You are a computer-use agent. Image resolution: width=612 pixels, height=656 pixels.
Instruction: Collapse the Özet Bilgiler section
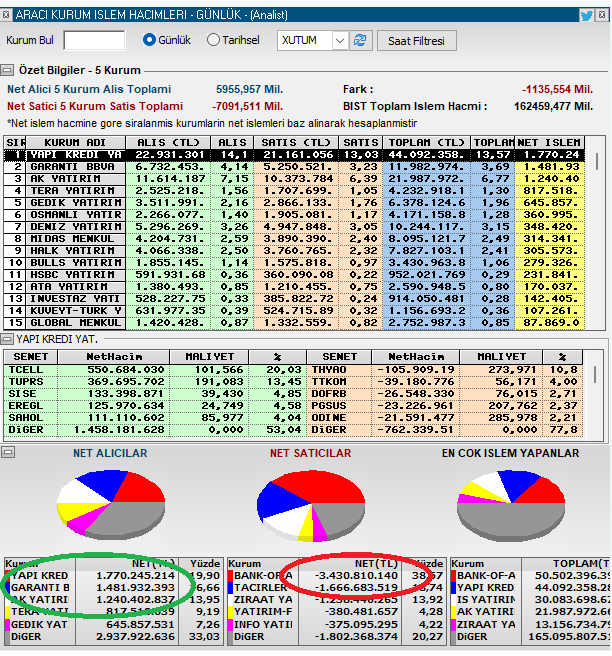coord(7,70)
